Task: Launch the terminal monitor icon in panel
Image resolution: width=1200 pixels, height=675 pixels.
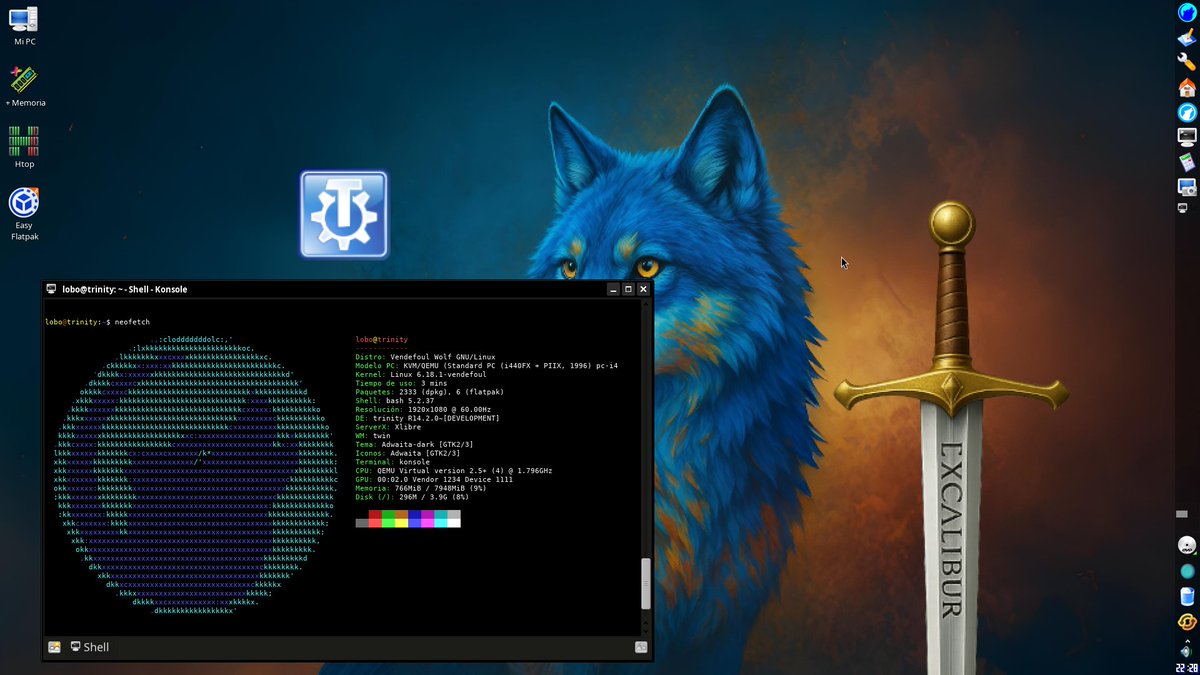Action: [1187, 137]
